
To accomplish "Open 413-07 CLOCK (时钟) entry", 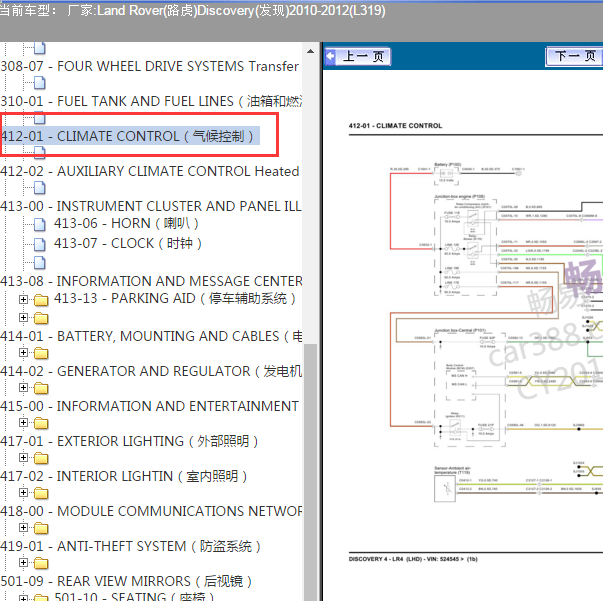I will 128,243.
